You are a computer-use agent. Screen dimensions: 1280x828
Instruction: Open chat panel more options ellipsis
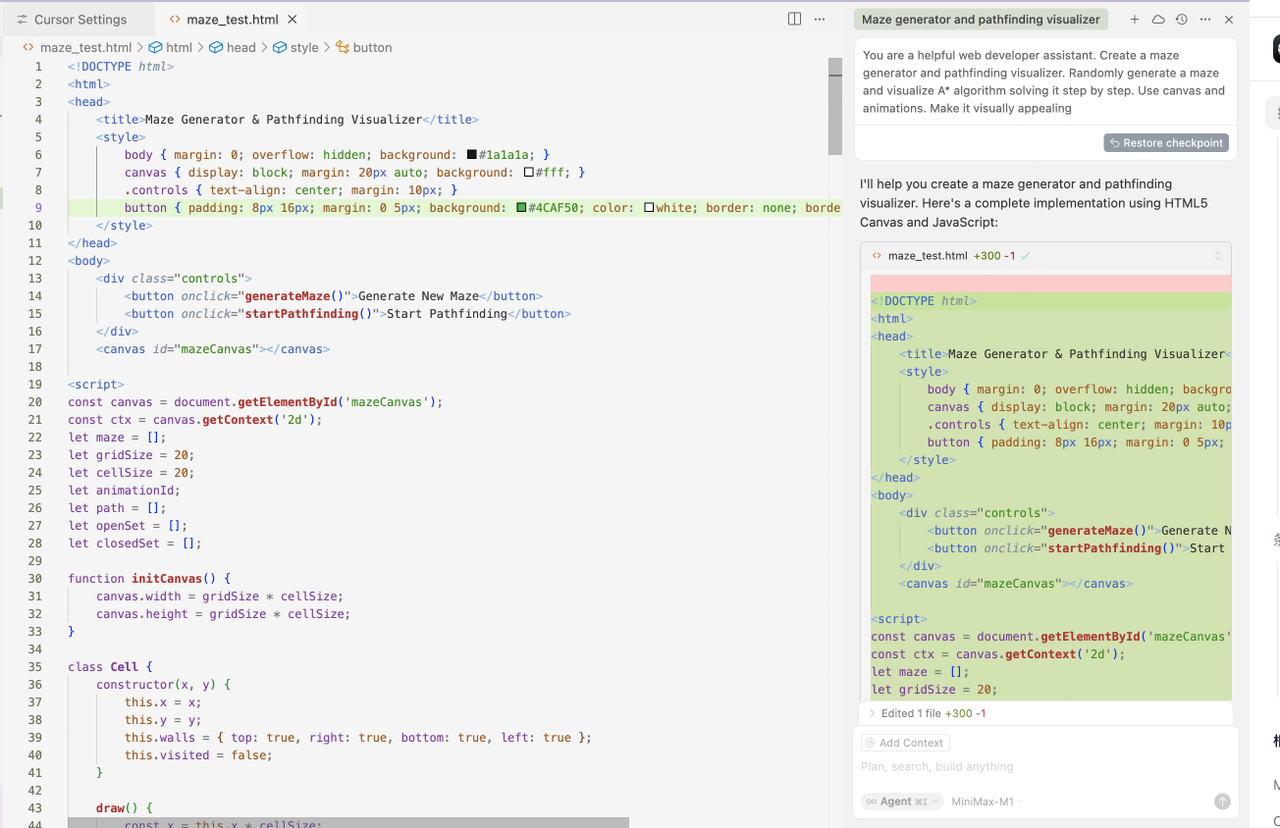click(x=1205, y=19)
